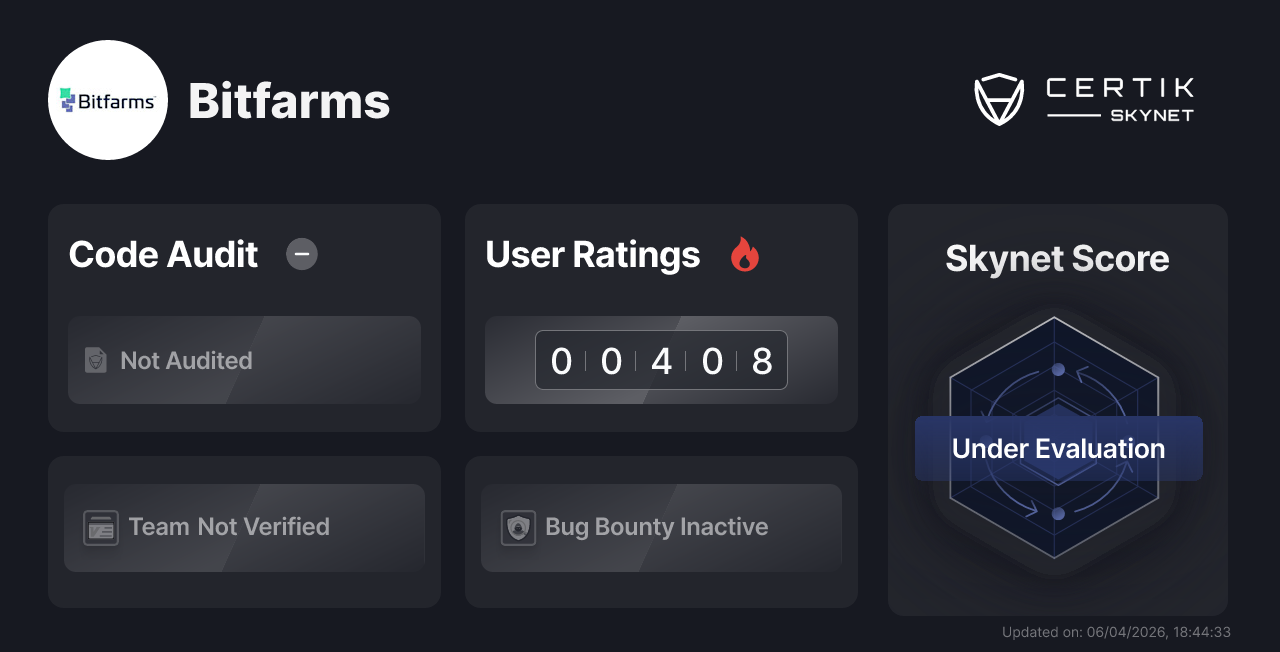Click the shield icon in Bug Bounty Inactive
The width and height of the screenshot is (1280, 652).
[x=517, y=527]
